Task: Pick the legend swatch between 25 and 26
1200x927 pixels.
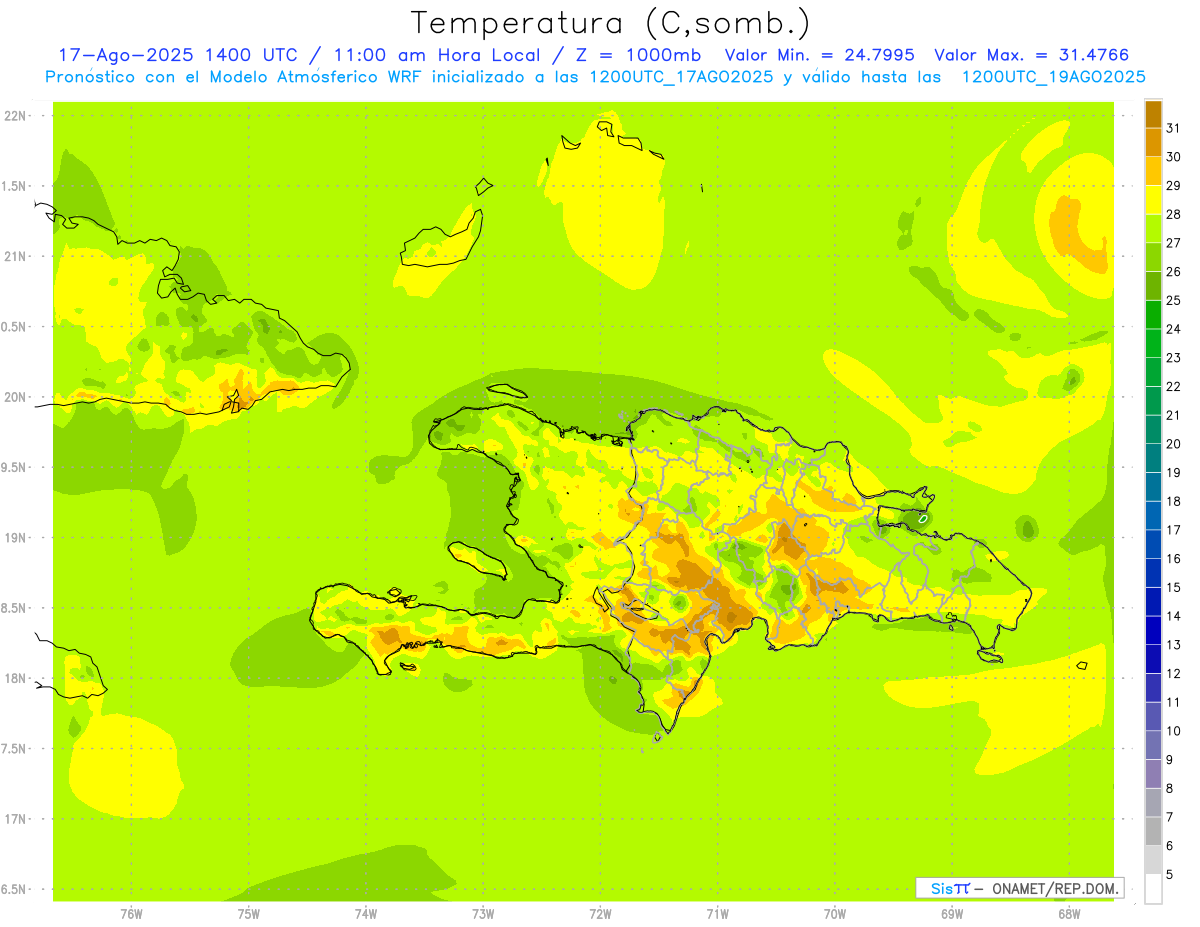Action: pos(1153,286)
